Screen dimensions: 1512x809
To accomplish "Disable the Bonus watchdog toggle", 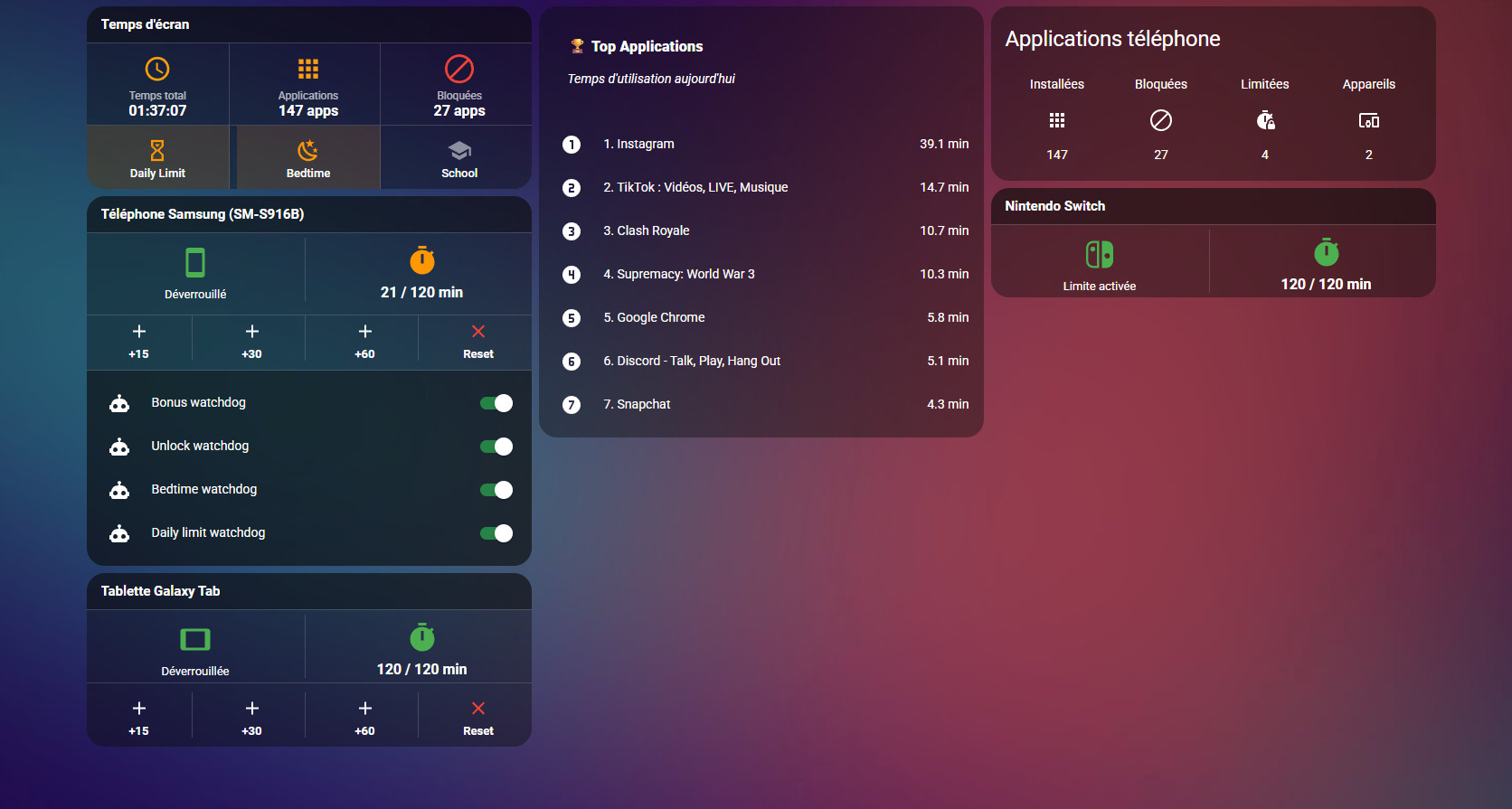I will tap(496, 403).
